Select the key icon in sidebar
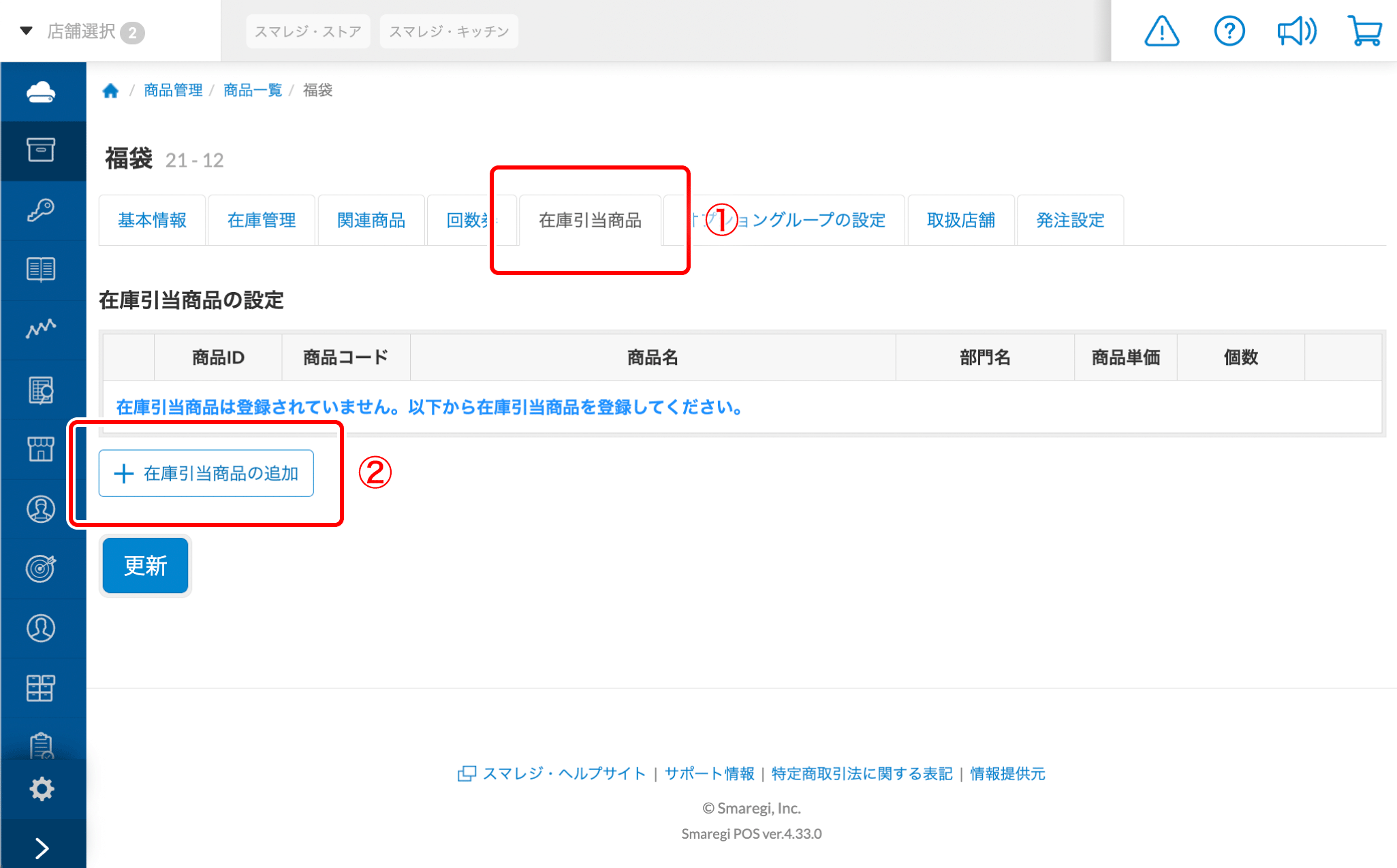1397x868 pixels. (42, 210)
